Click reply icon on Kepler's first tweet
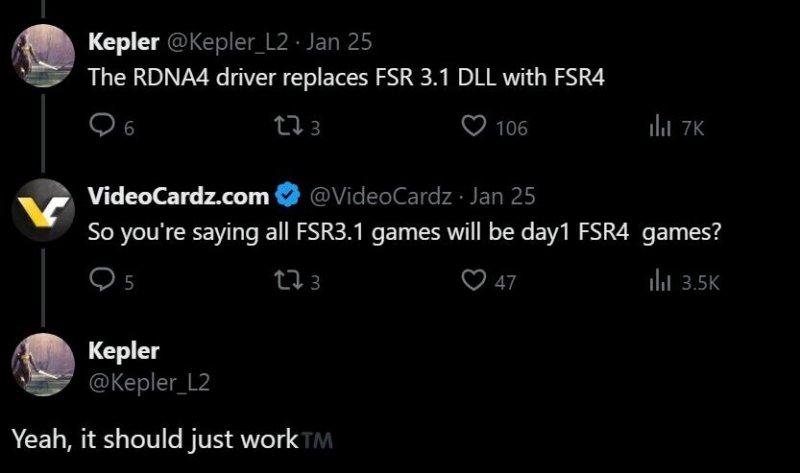The height and width of the screenshot is (473, 800). (x=100, y=127)
